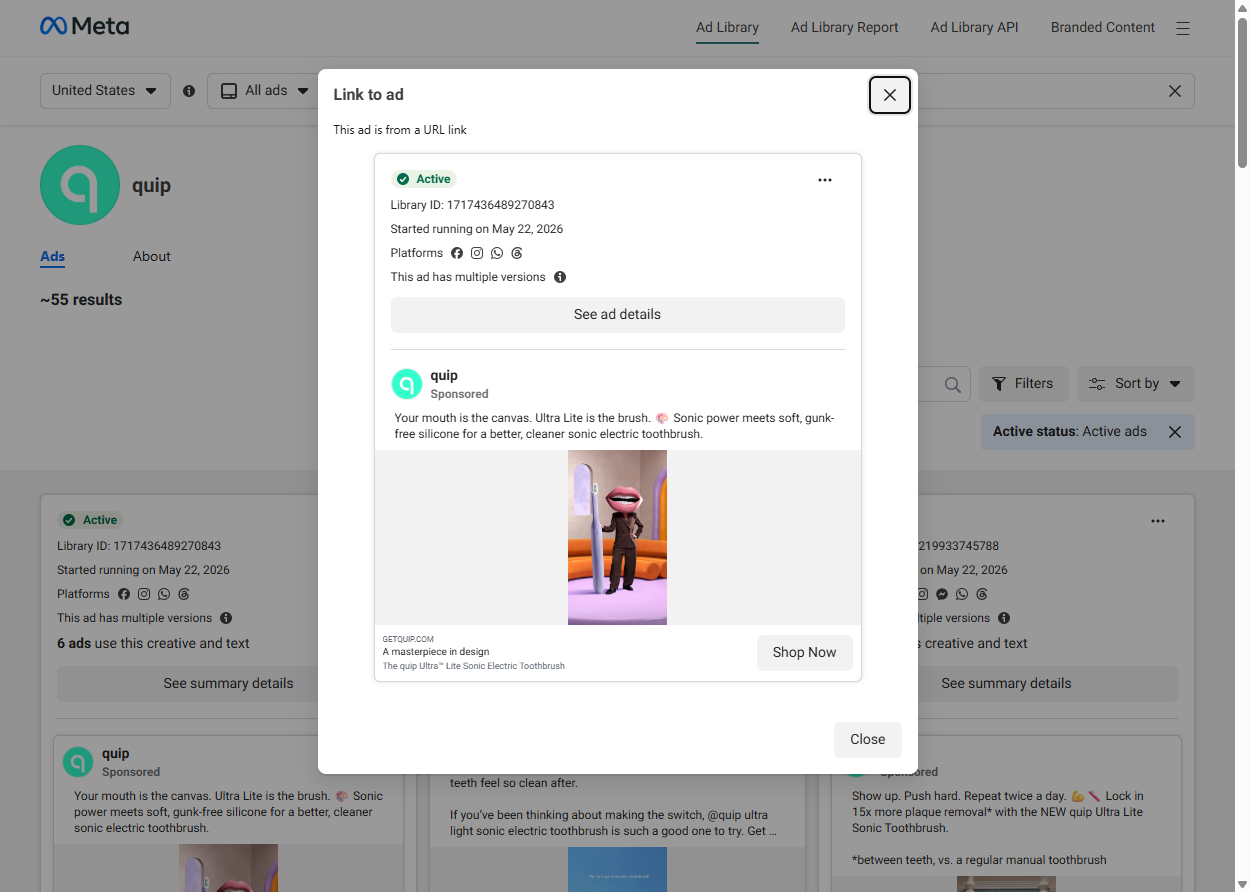Click the multiple versions info icon in dialog
1250x892 pixels.
click(560, 277)
